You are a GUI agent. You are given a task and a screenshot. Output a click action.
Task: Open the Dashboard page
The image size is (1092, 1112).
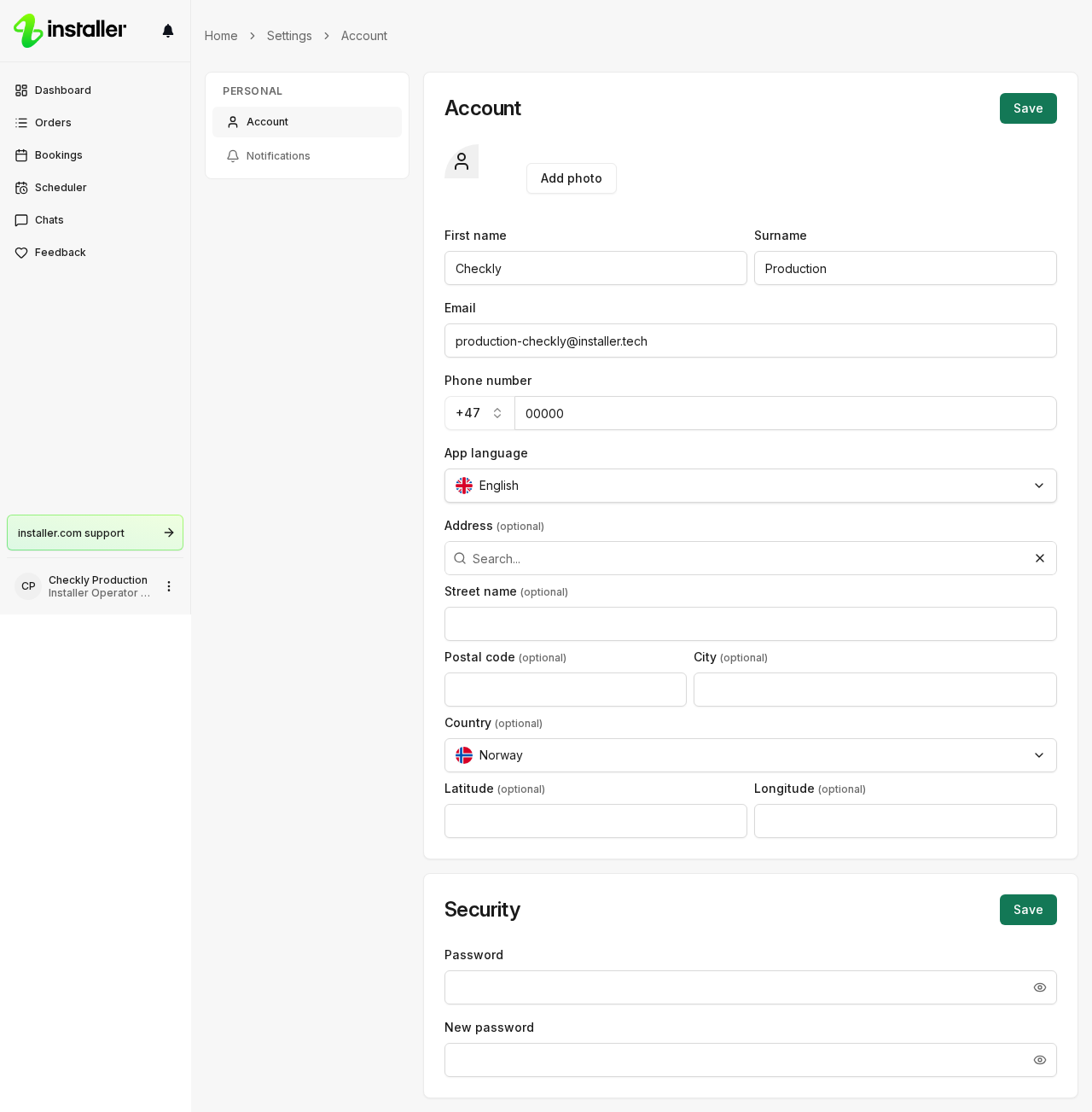tap(96, 90)
